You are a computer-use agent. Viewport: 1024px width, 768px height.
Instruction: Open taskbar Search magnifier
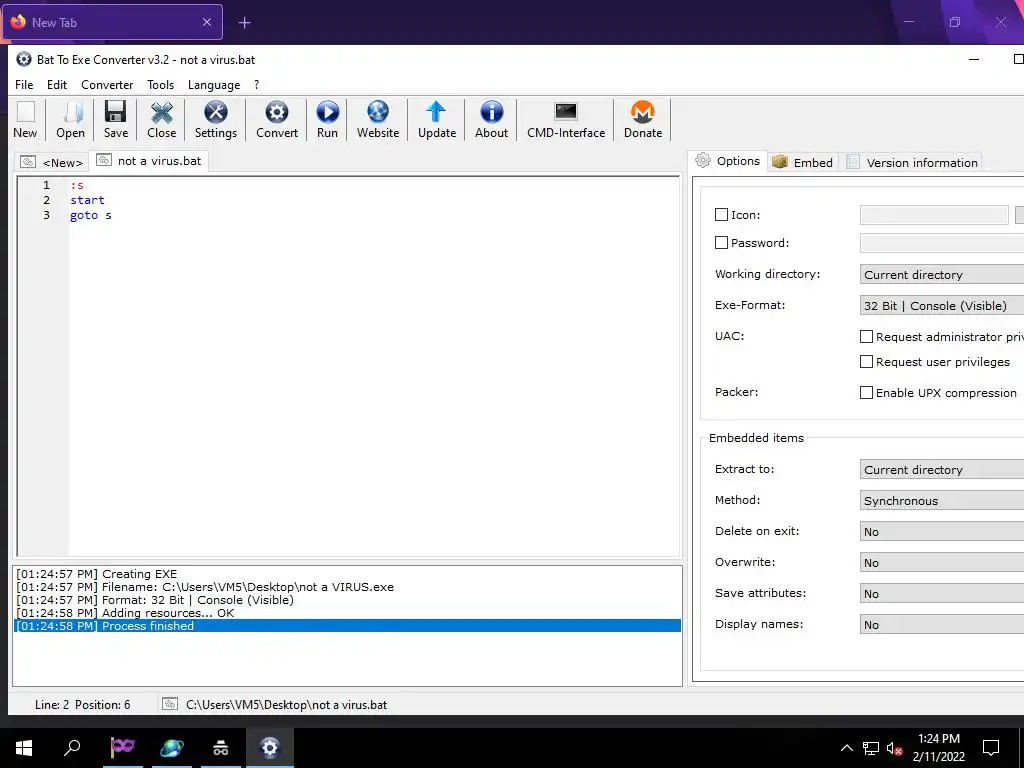[x=72, y=748]
